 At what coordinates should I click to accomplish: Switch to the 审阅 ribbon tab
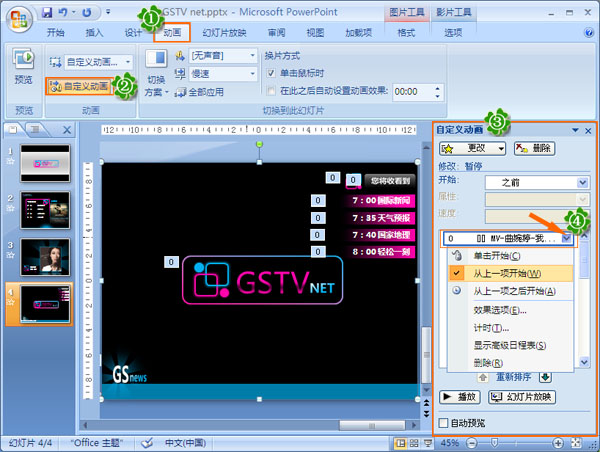(276, 33)
